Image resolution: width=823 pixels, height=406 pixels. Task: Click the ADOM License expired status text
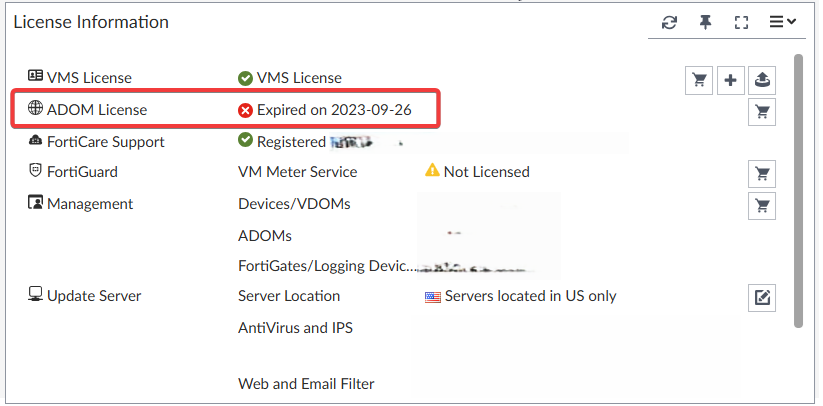click(333, 109)
